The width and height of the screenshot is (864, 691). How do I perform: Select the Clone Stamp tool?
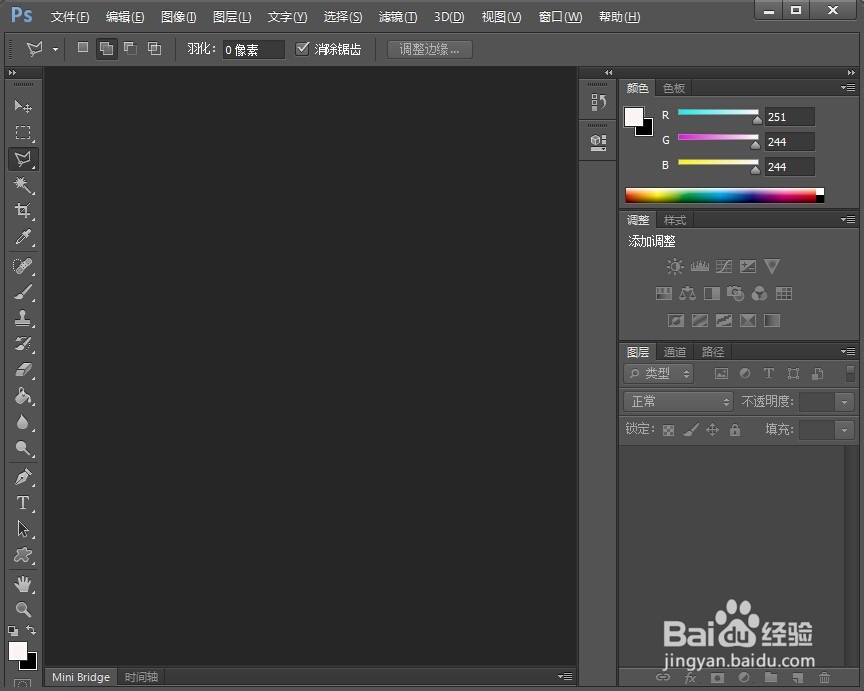click(x=23, y=318)
